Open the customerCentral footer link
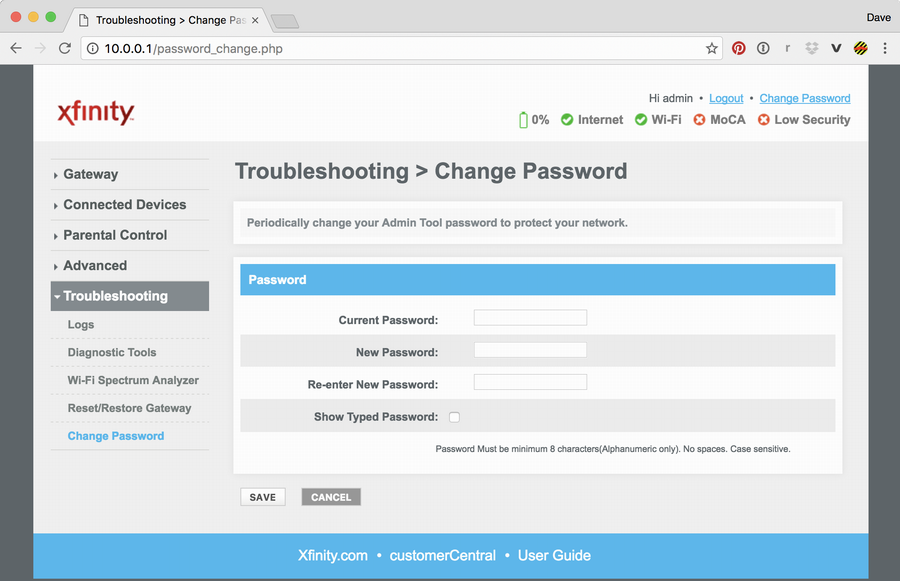The image size is (900, 581). click(443, 555)
